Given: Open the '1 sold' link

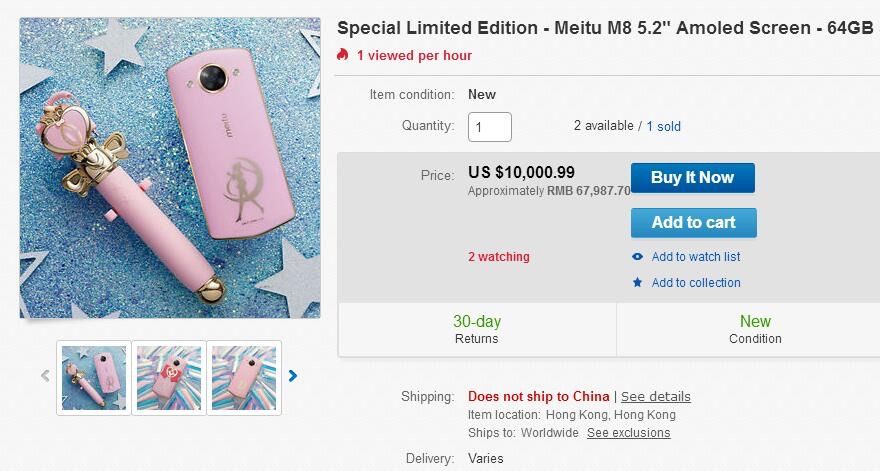Looking at the screenshot, I should click(x=664, y=126).
